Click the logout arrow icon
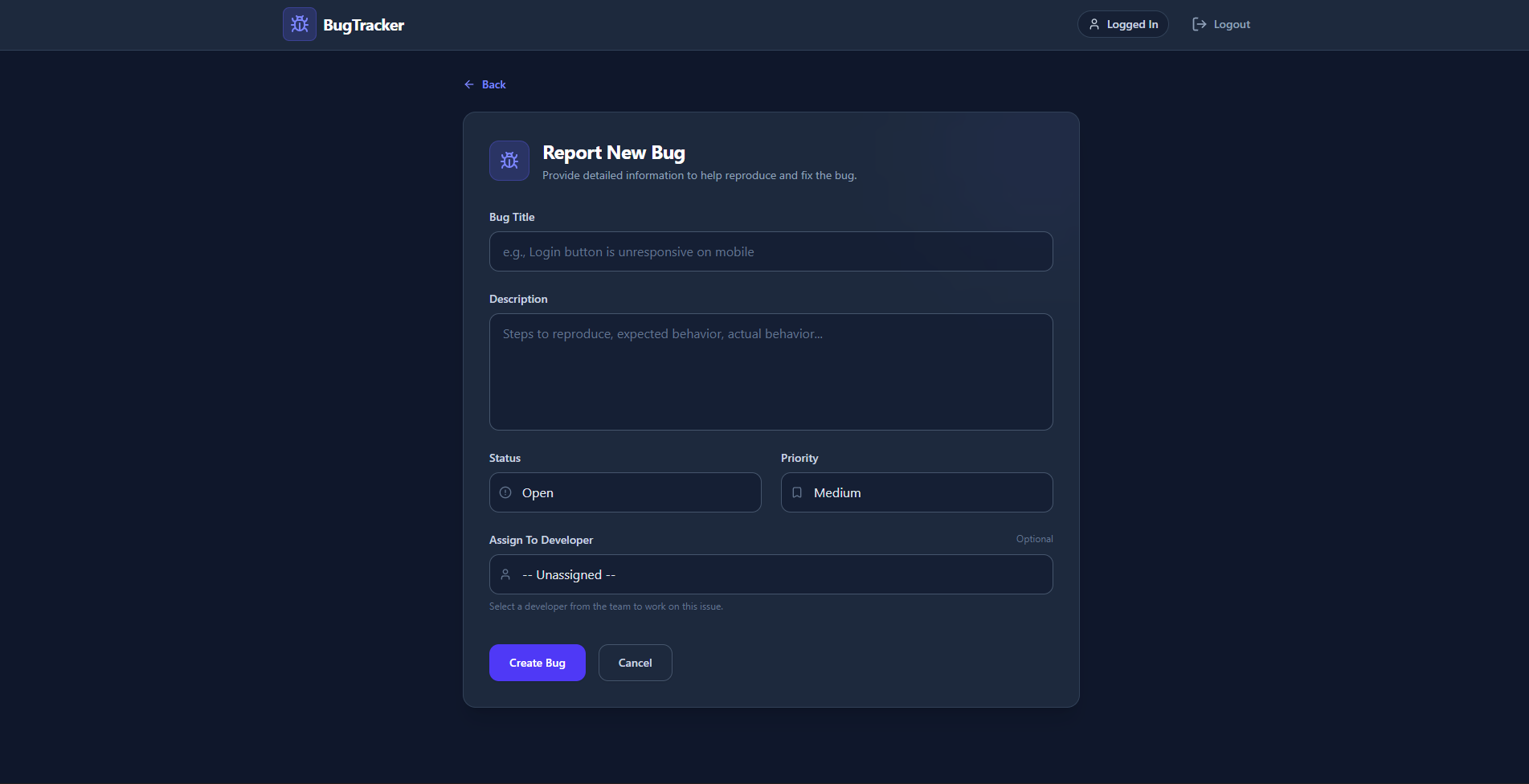This screenshot has height=784, width=1529. (1198, 24)
